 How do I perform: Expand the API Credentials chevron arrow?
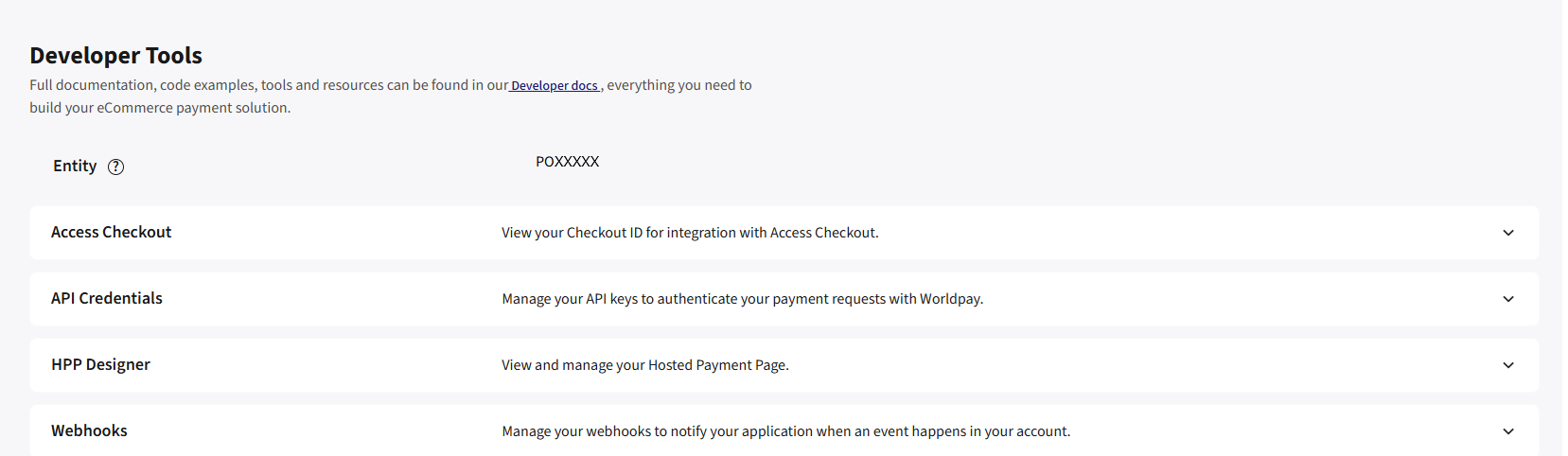click(1508, 299)
